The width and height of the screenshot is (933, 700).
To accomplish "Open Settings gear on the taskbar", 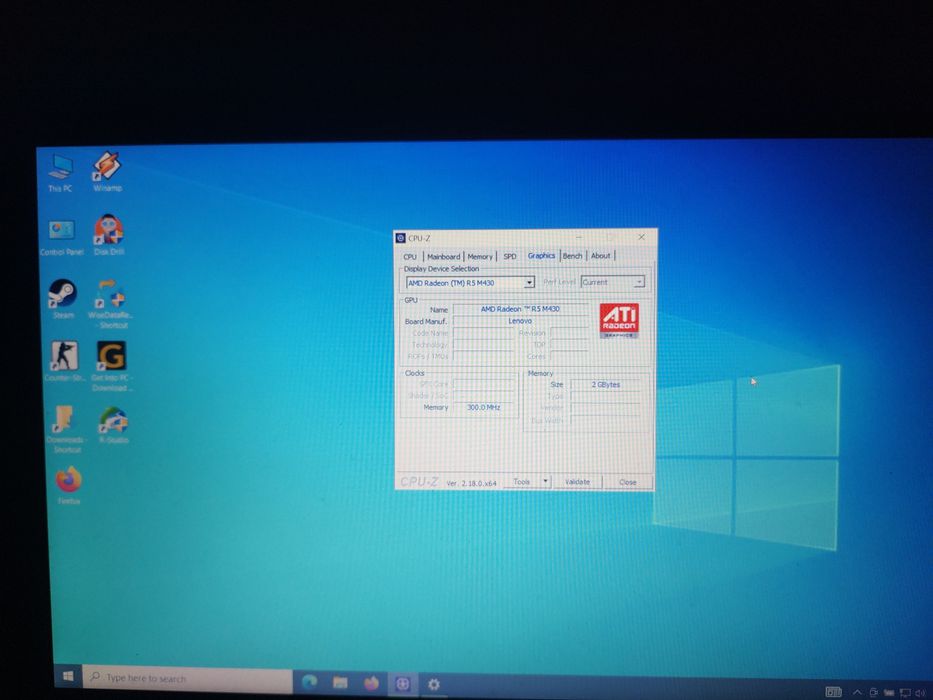I will [434, 685].
